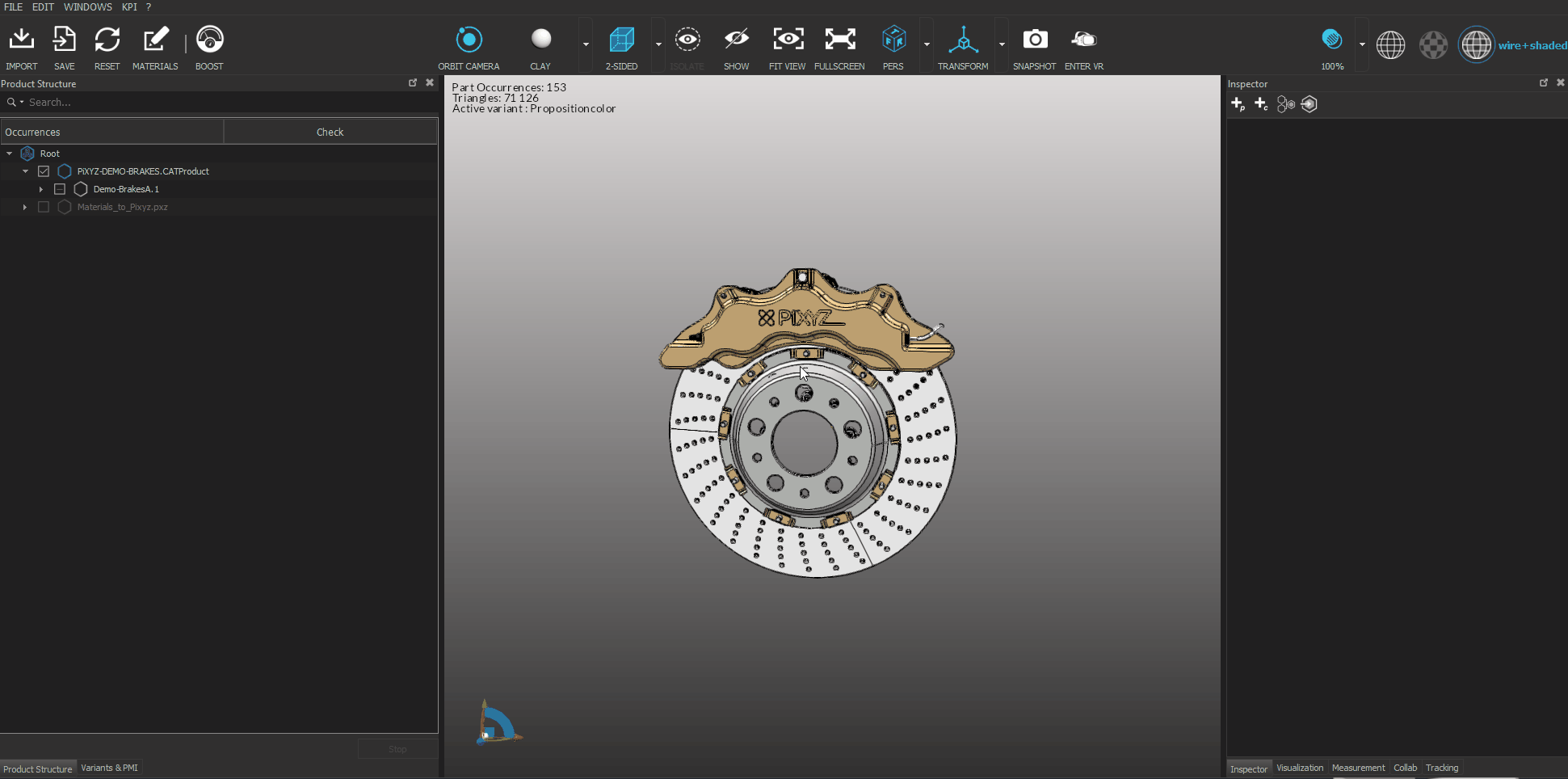
Task: Switch to the Measurement tab
Action: tap(1358, 768)
